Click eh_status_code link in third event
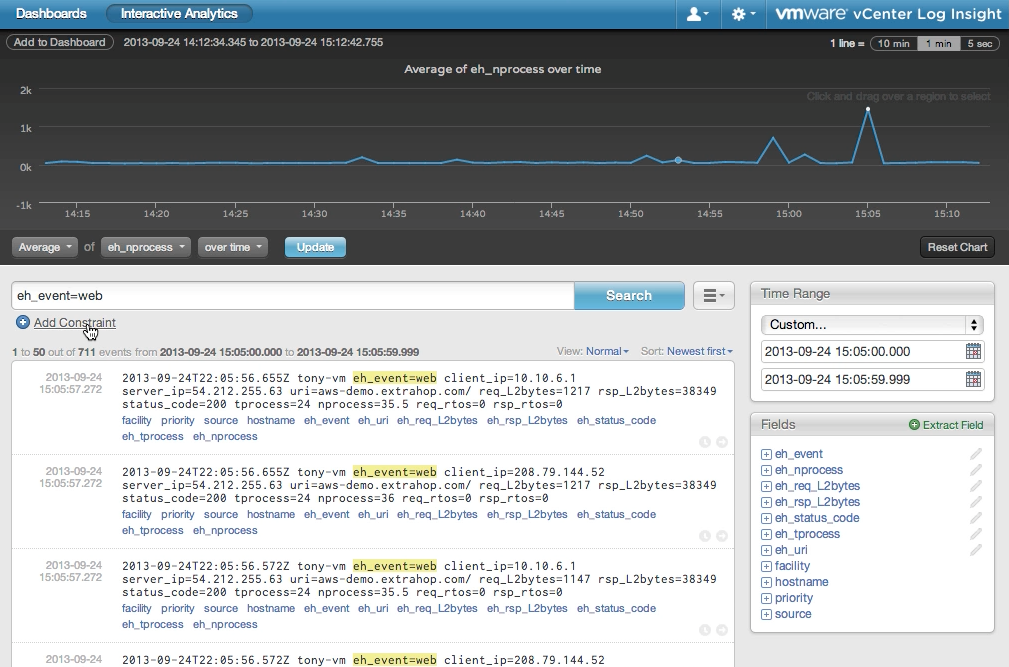 [616, 608]
